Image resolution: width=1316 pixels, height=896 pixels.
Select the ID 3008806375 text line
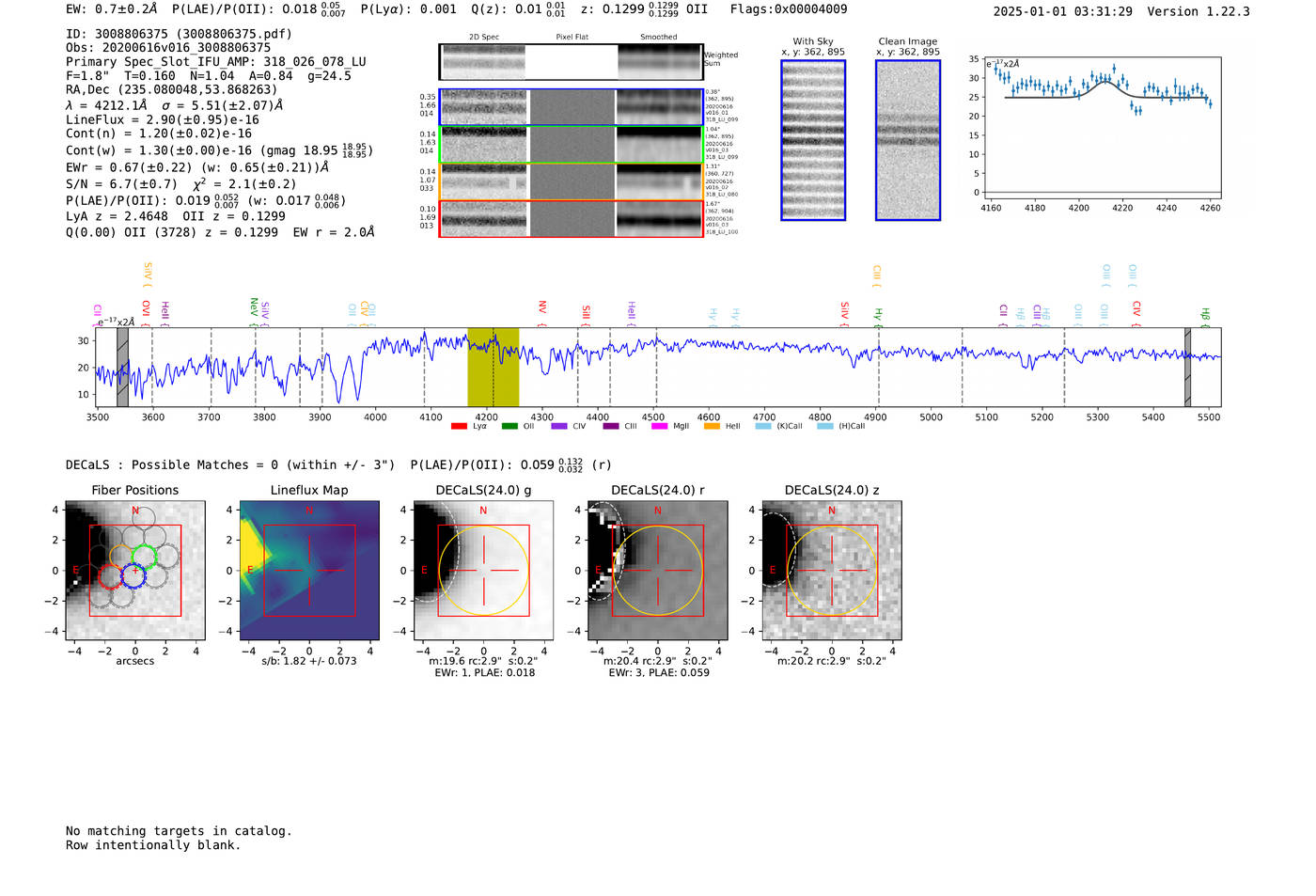pyautogui.click(x=179, y=34)
